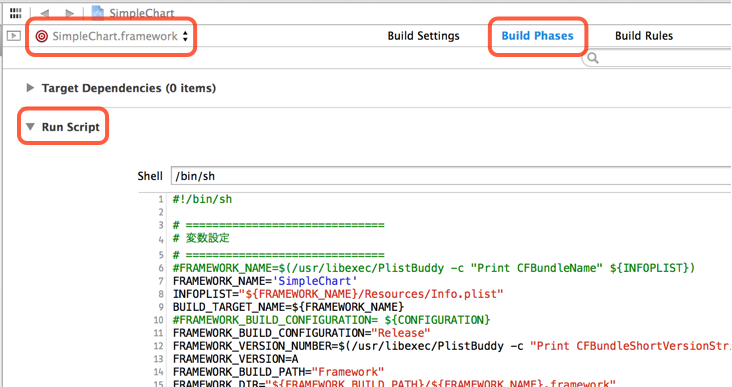
Task: Click commented line #FRAMEWORK_NAME=$(/usr/libexec/PlistBuddy
Action: (434, 268)
